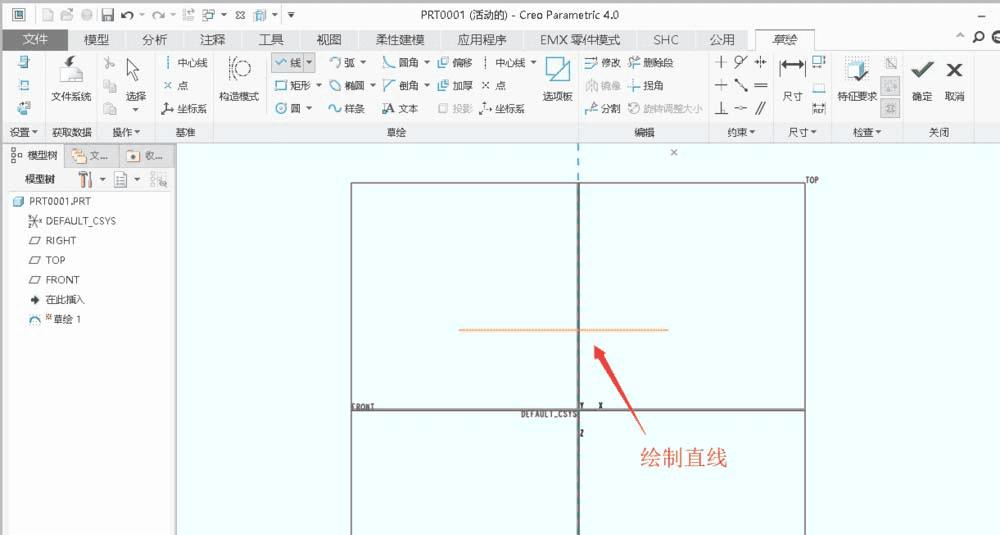Confirm the sketch with 确定
The image size is (1000, 535).
(x=922, y=79)
